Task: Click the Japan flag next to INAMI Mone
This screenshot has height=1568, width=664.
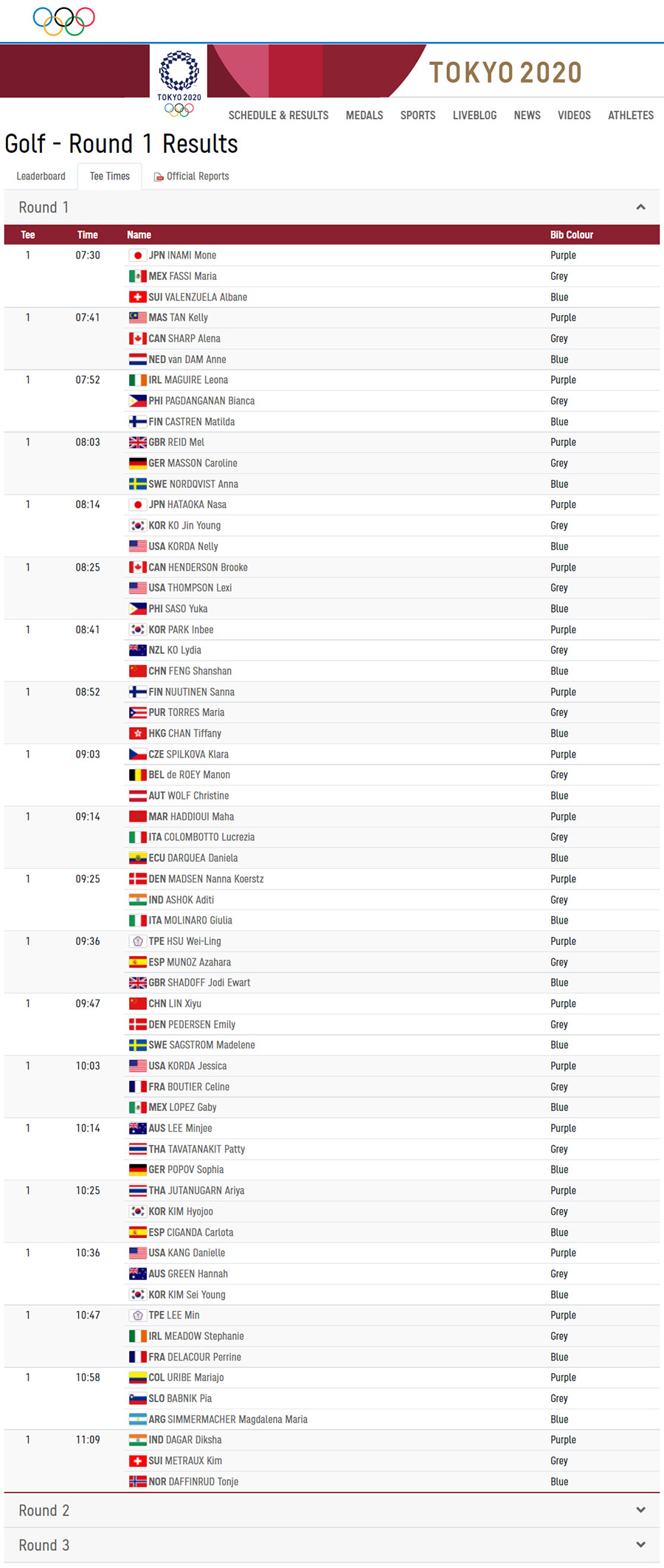Action: click(x=137, y=255)
